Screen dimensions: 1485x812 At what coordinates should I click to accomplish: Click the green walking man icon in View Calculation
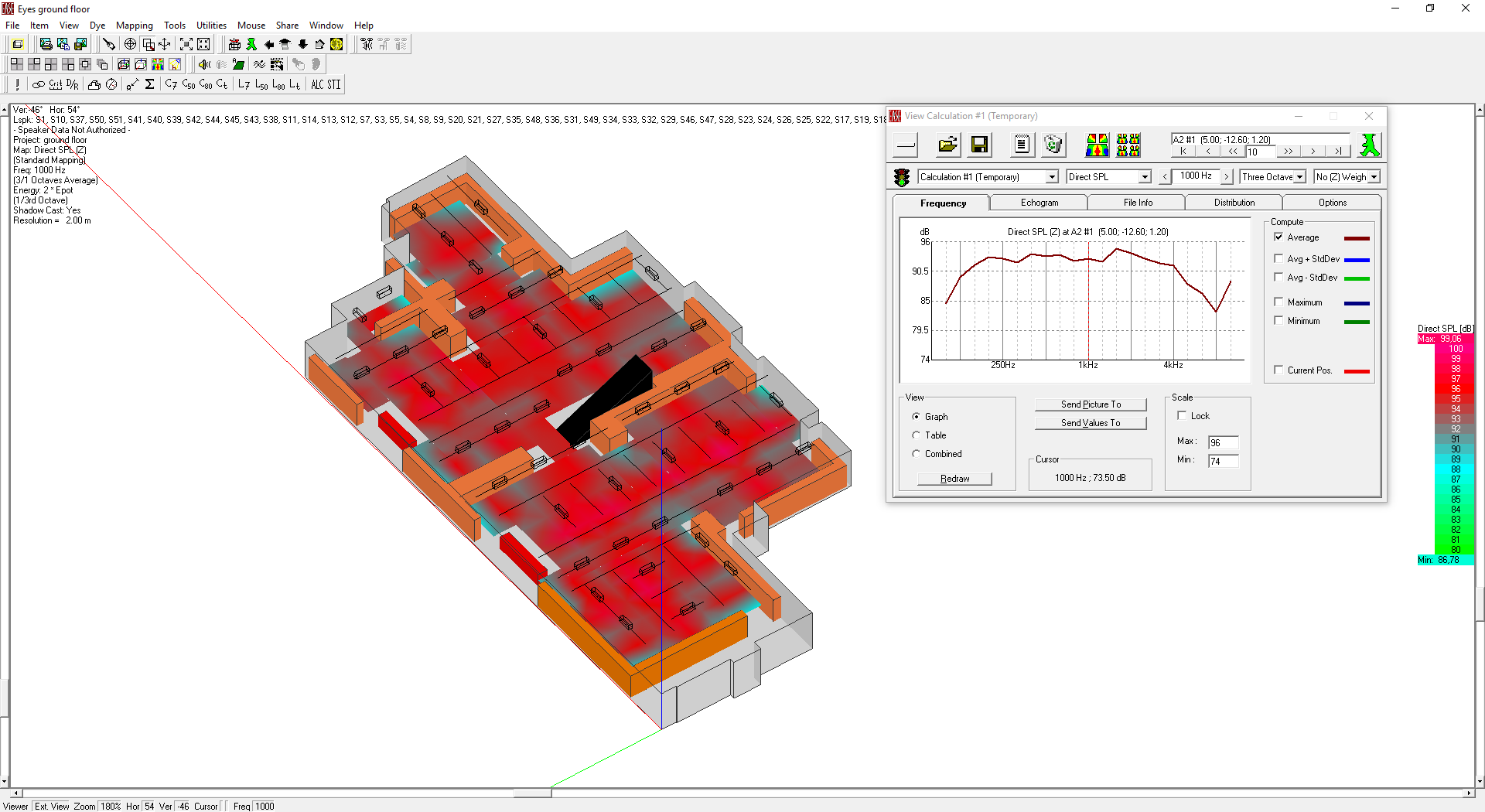click(x=1369, y=145)
